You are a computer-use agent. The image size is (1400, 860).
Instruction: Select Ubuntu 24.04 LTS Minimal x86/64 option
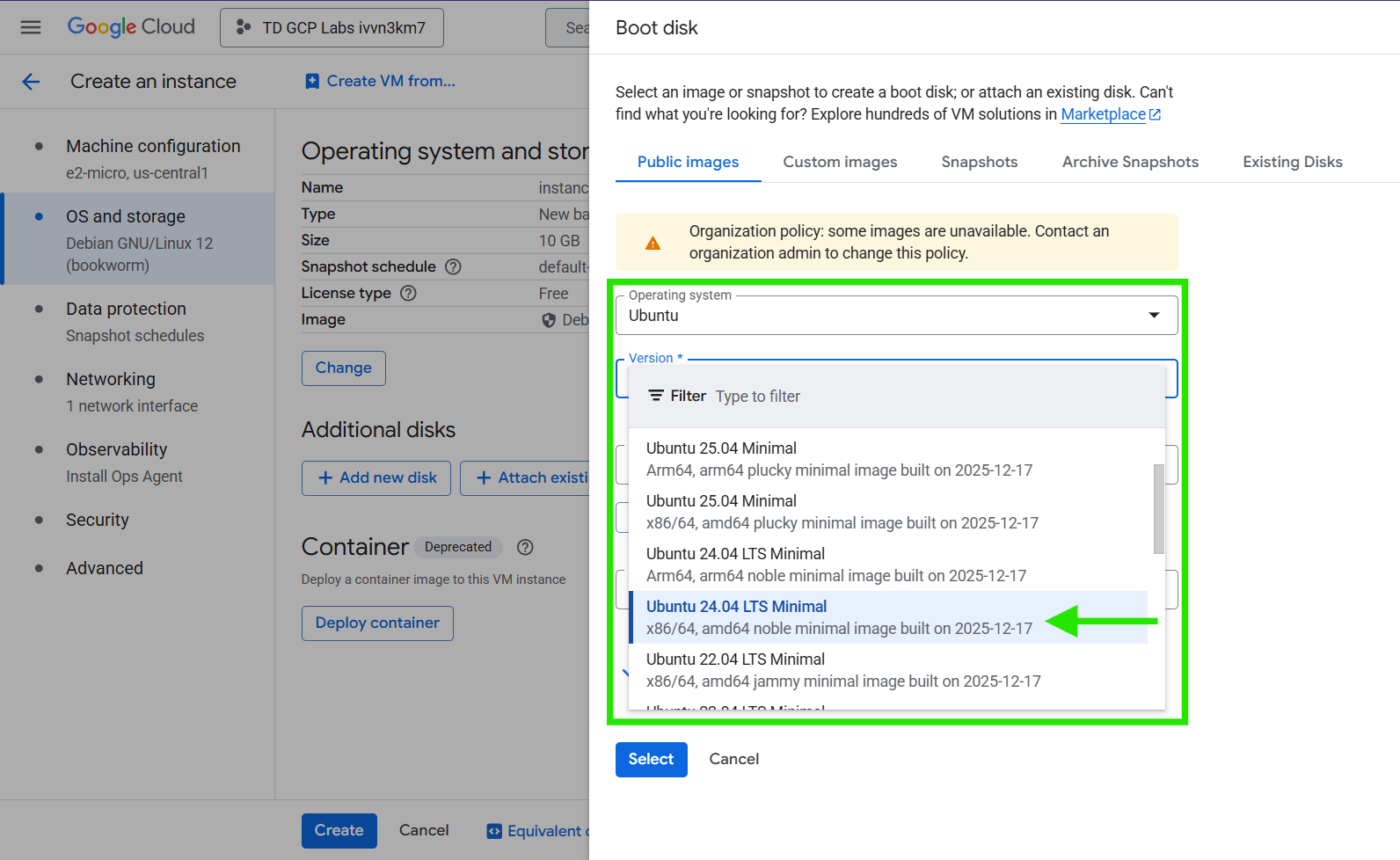pyautogui.click(x=839, y=617)
